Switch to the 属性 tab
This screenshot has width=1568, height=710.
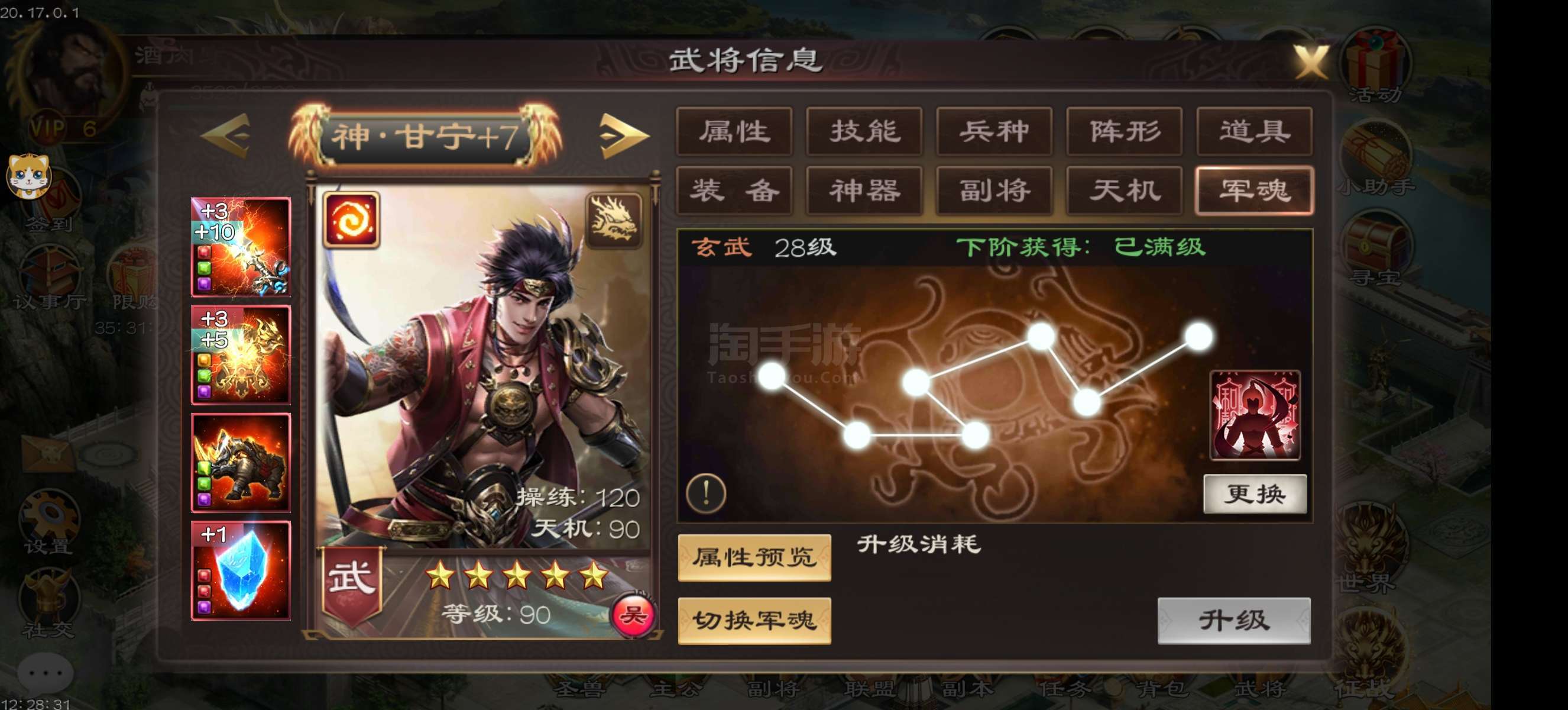pos(734,131)
